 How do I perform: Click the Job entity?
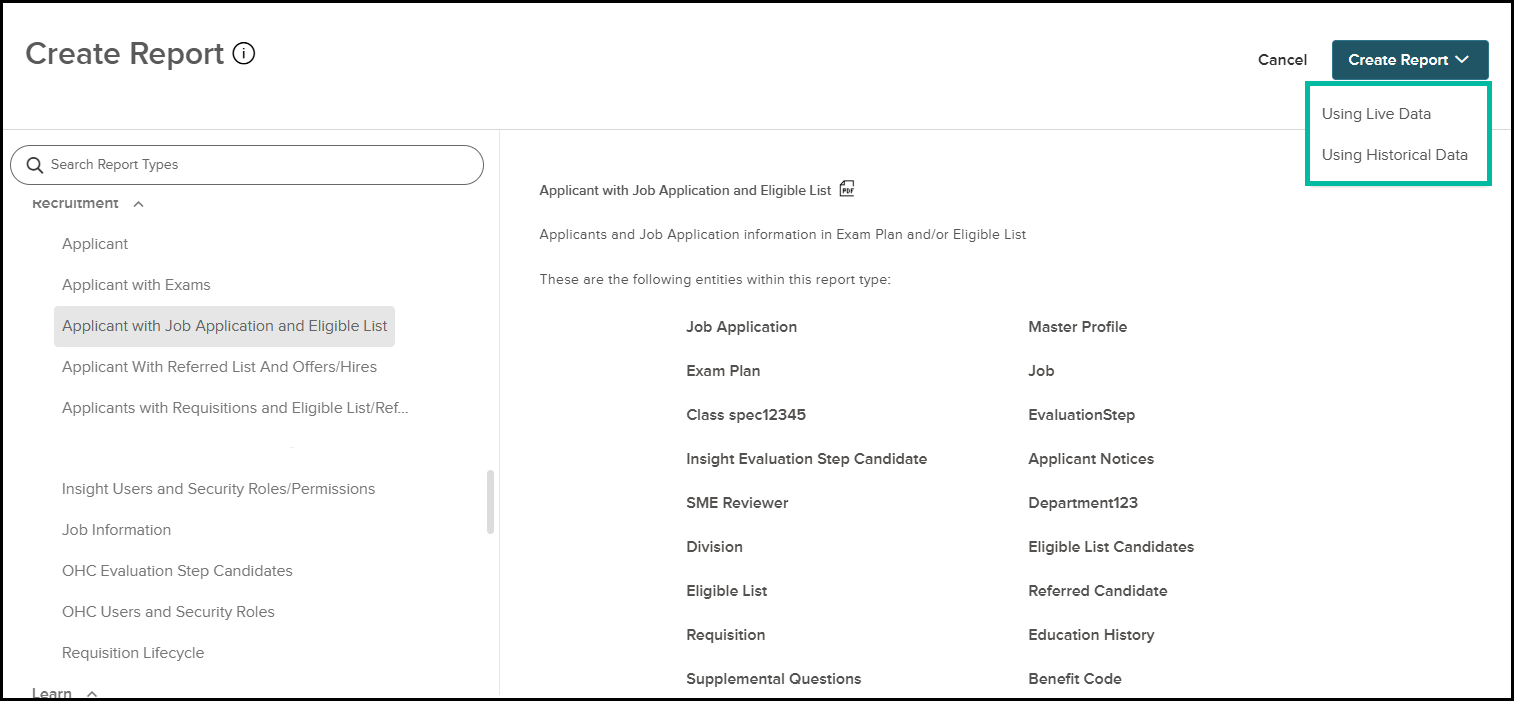pos(1041,371)
